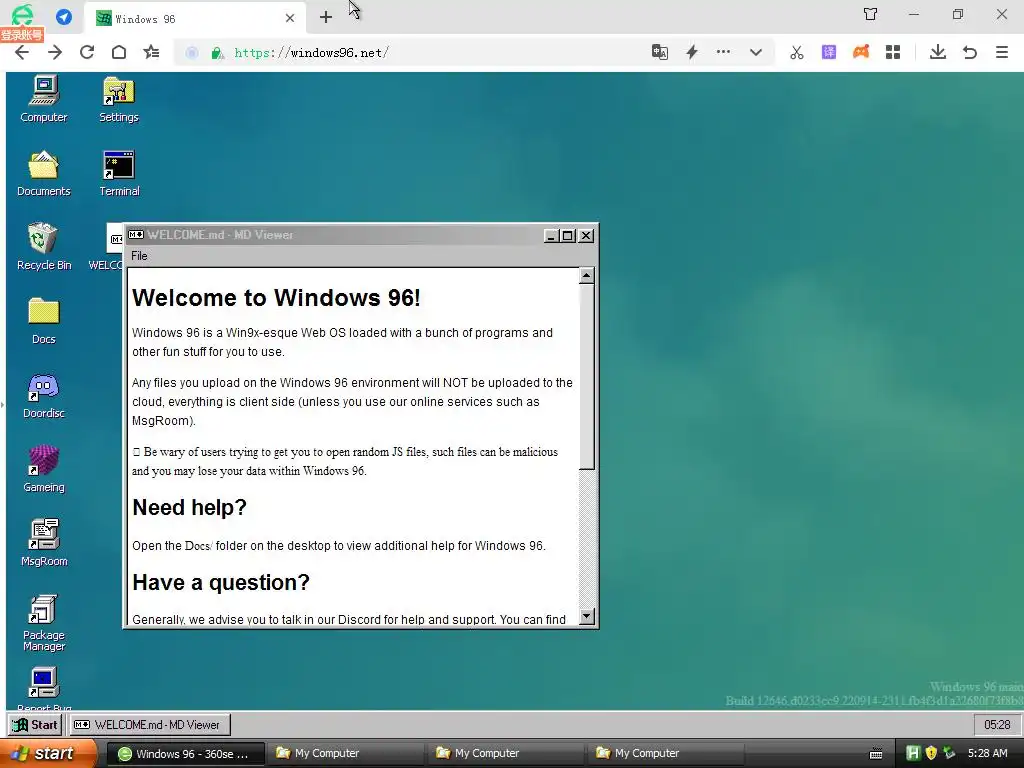Click the Windows 96 Start button
This screenshot has height=768, width=1024.
(36, 724)
